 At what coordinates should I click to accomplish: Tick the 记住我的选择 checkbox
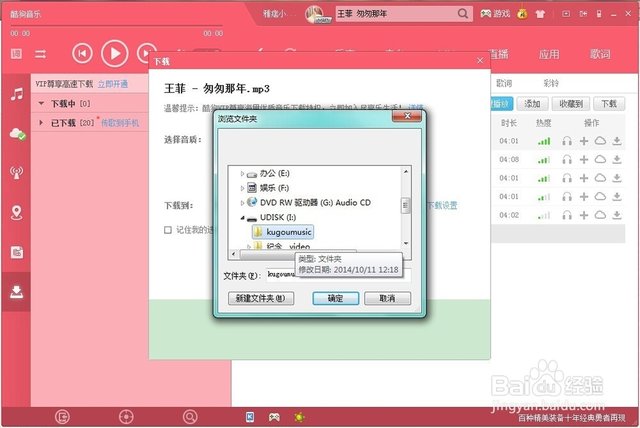(167, 230)
